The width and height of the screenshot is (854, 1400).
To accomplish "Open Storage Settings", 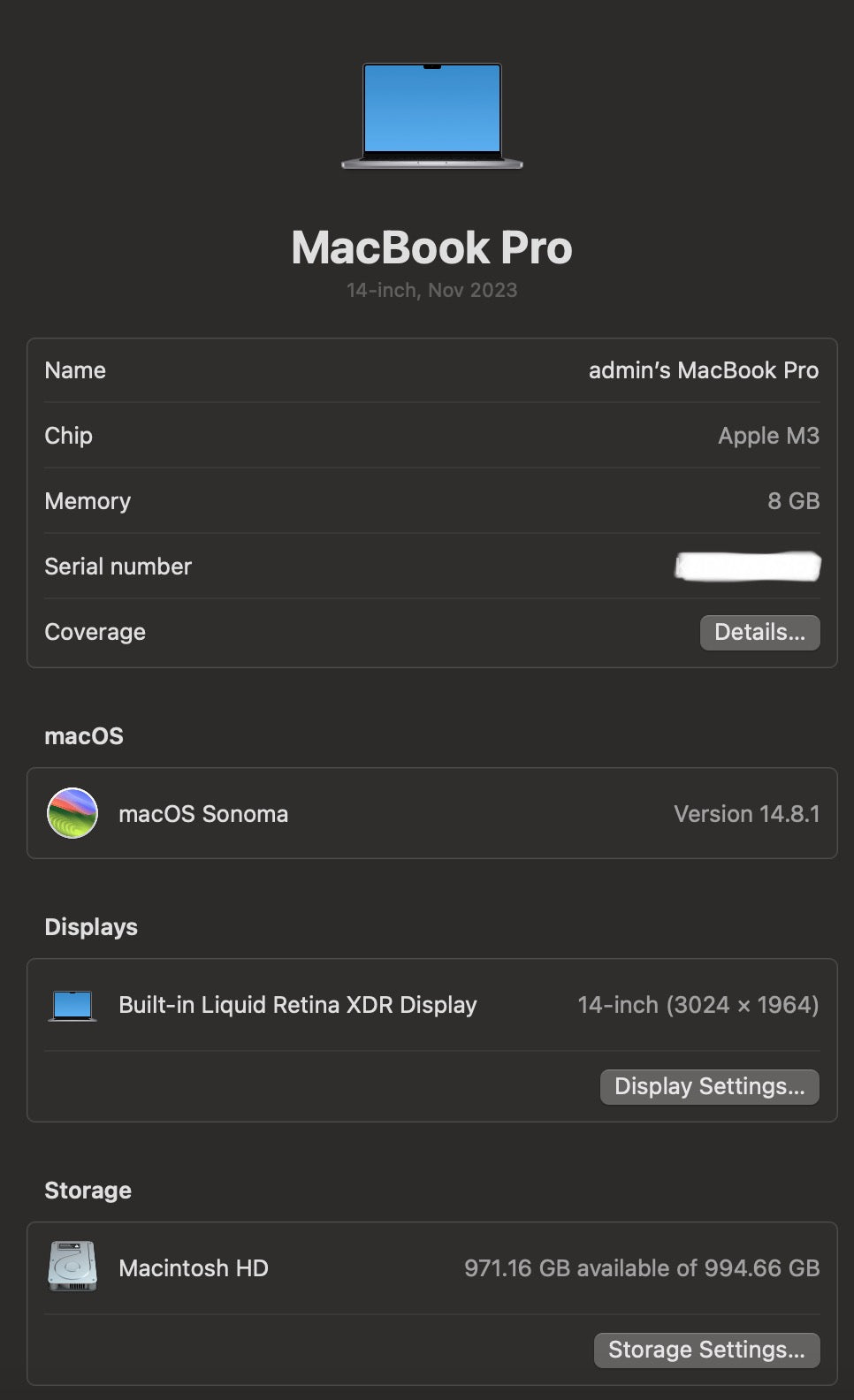I will pyautogui.click(x=706, y=1350).
